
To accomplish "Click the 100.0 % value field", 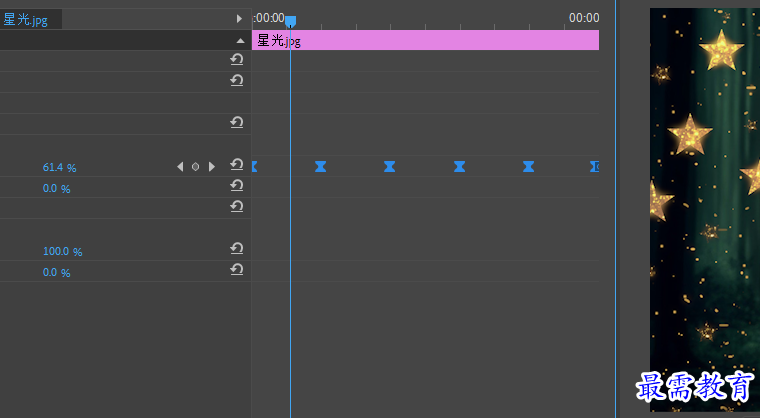I will [x=63, y=251].
